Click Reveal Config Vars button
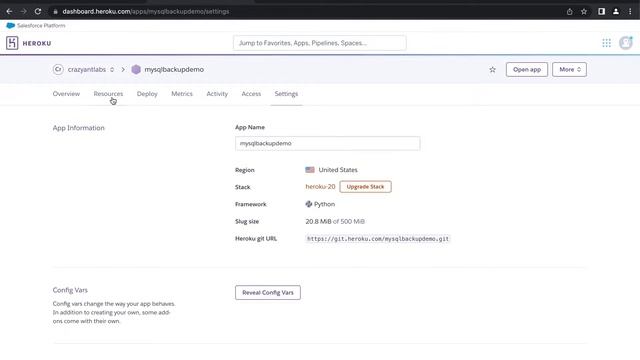Screen dimensions: 640x360 268,292
